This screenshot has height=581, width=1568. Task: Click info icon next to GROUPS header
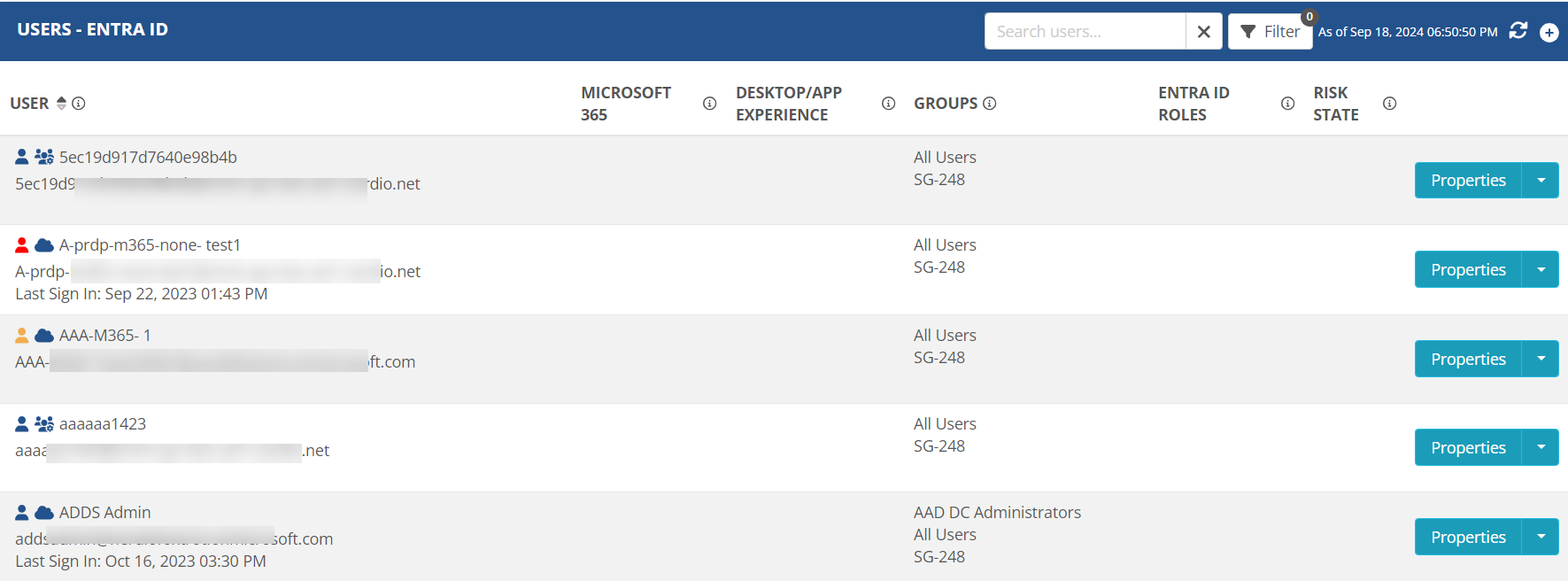coord(990,103)
